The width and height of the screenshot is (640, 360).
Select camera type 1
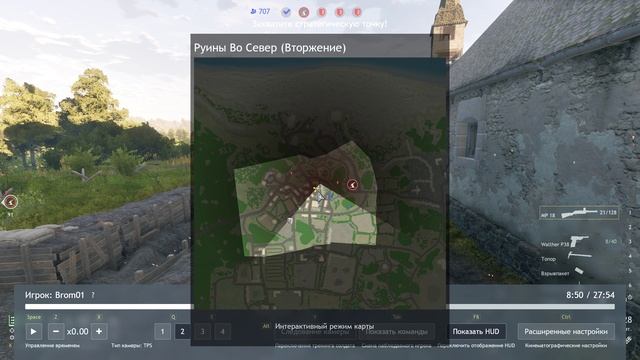[x=162, y=331]
